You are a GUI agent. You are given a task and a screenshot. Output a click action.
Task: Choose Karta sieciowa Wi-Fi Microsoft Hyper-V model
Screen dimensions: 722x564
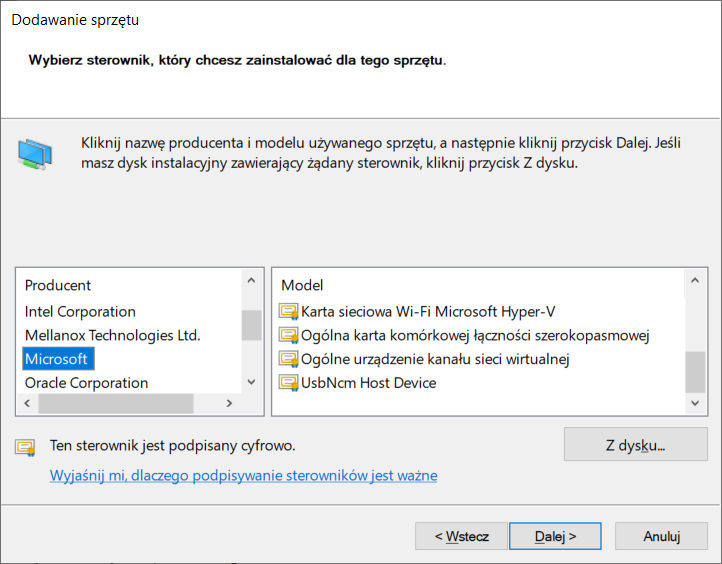(x=428, y=312)
